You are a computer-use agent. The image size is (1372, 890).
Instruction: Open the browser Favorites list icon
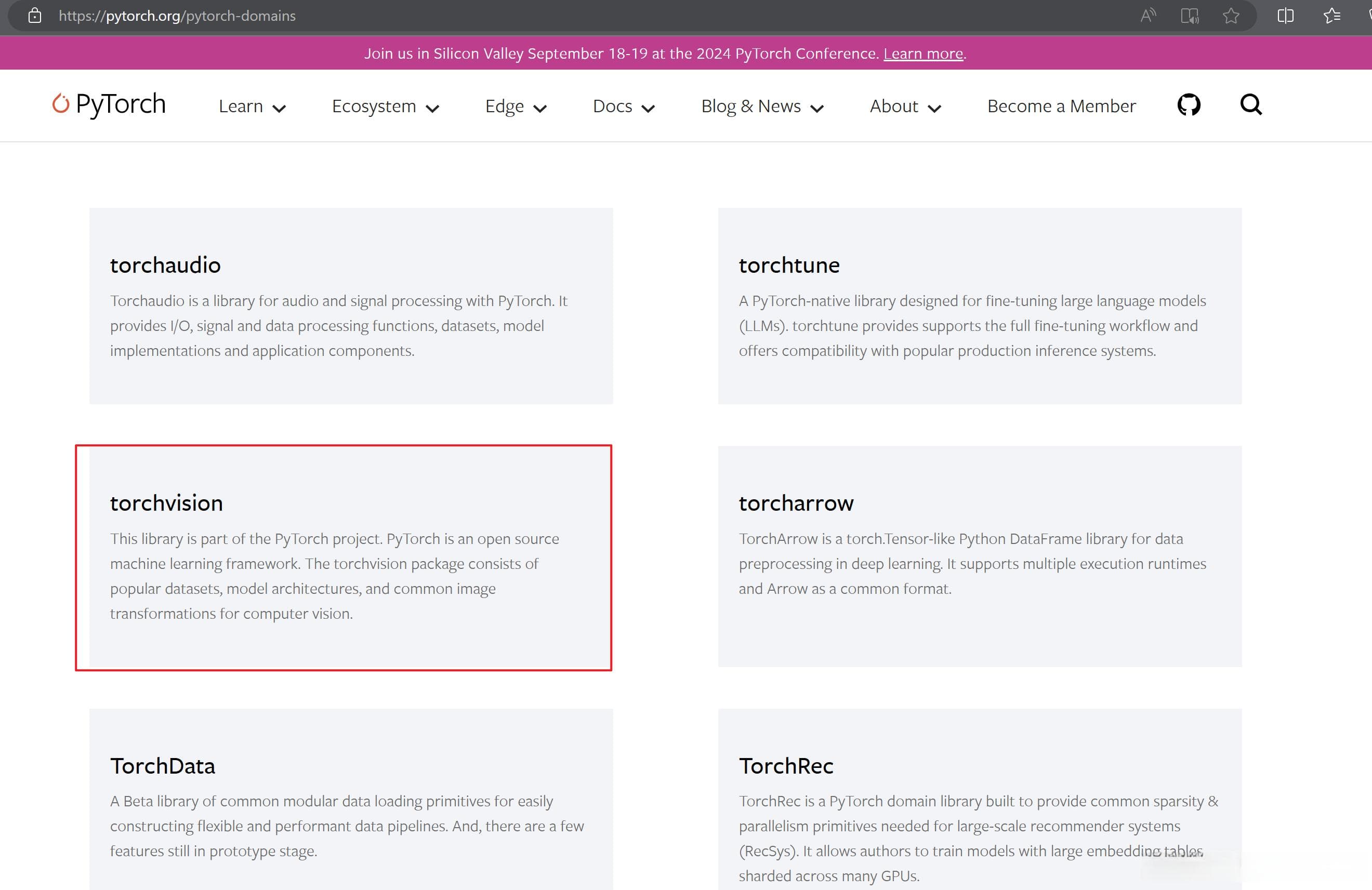[x=1331, y=16]
